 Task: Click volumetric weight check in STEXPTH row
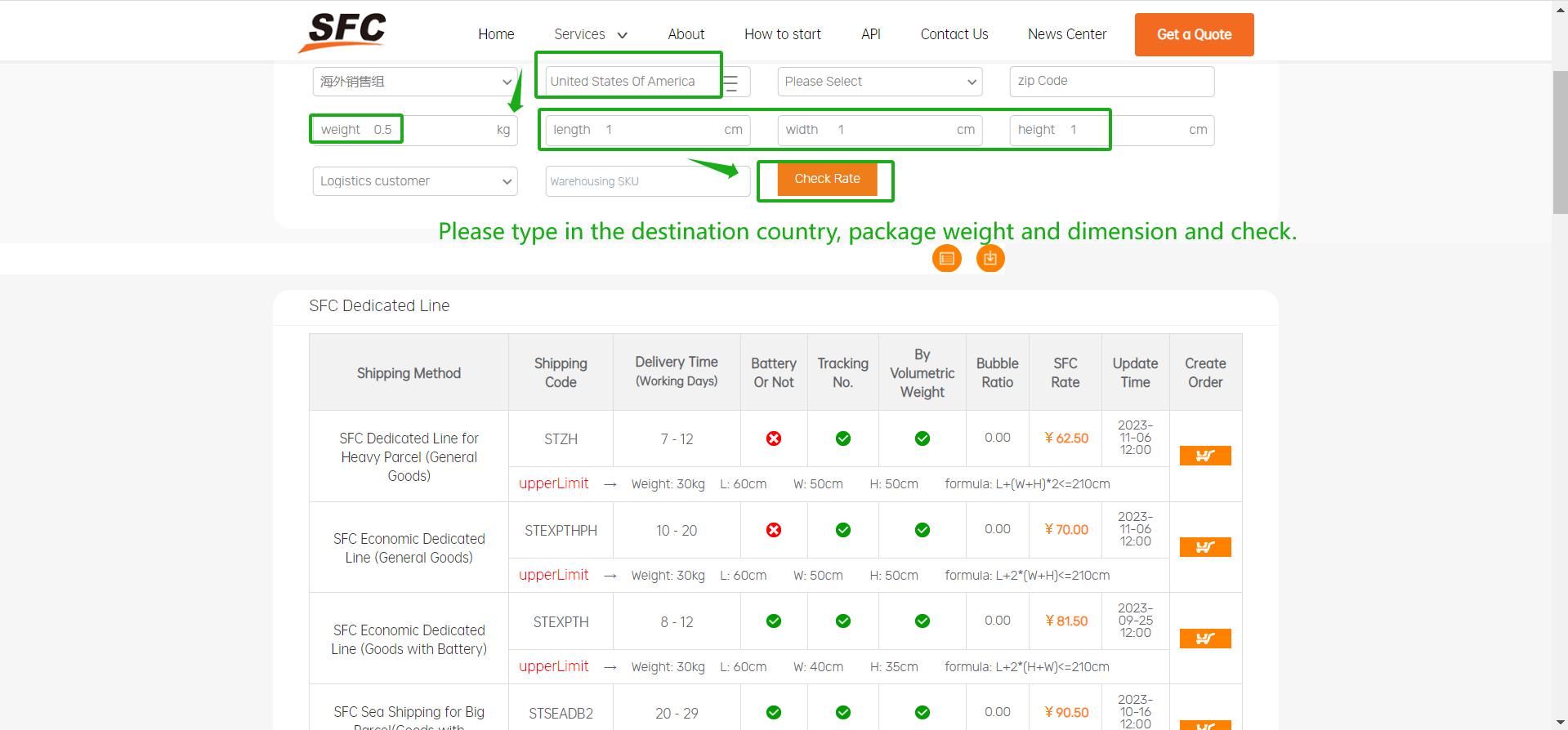click(922, 621)
